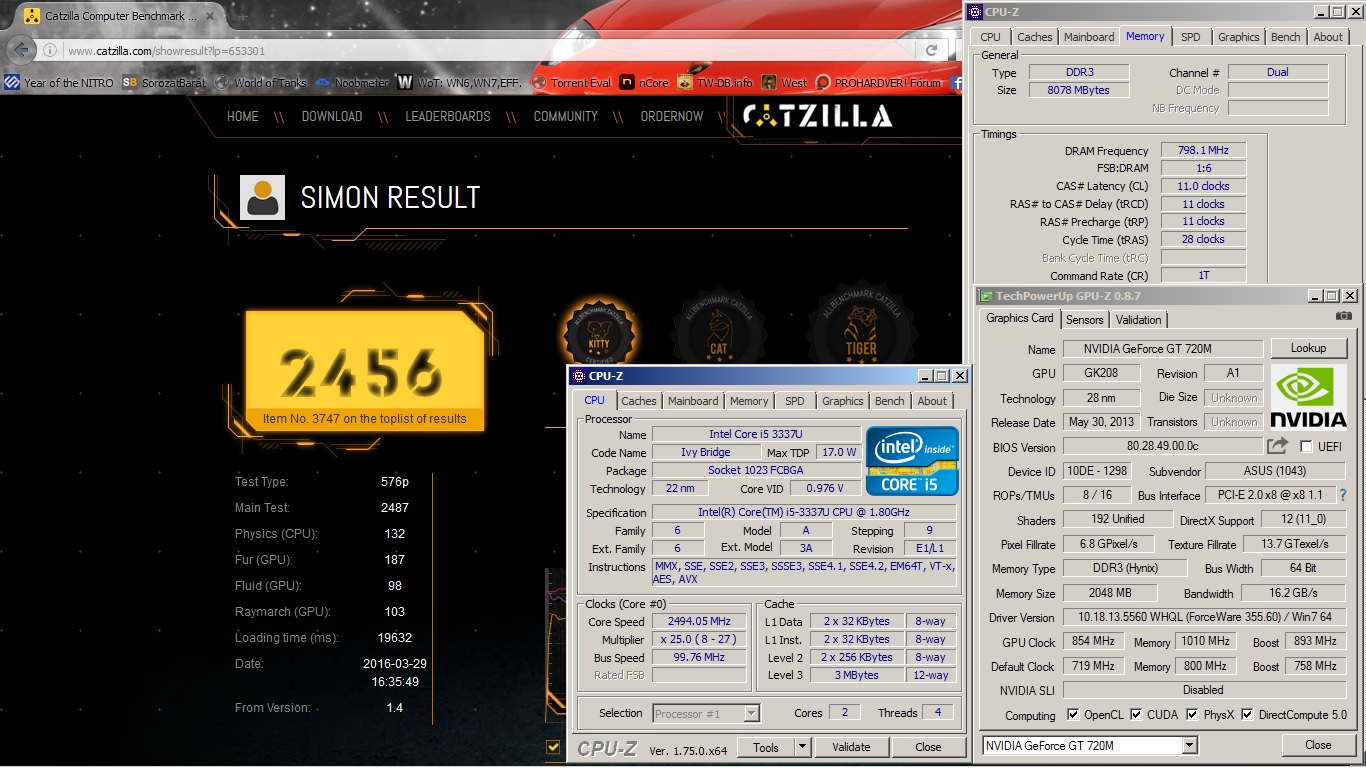
Task: Select CPU tab in the Memory CPU-Z window
Action: pyautogui.click(x=990, y=37)
